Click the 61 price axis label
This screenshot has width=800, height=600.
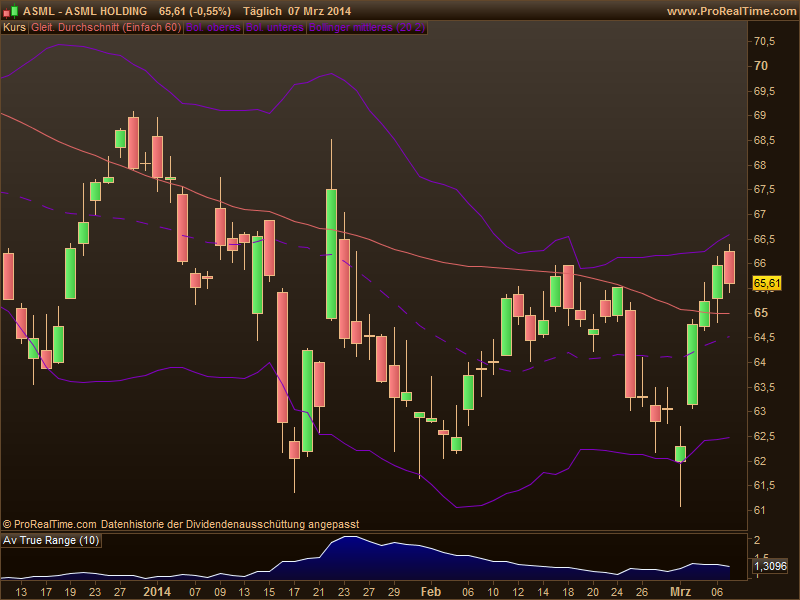tap(760, 510)
